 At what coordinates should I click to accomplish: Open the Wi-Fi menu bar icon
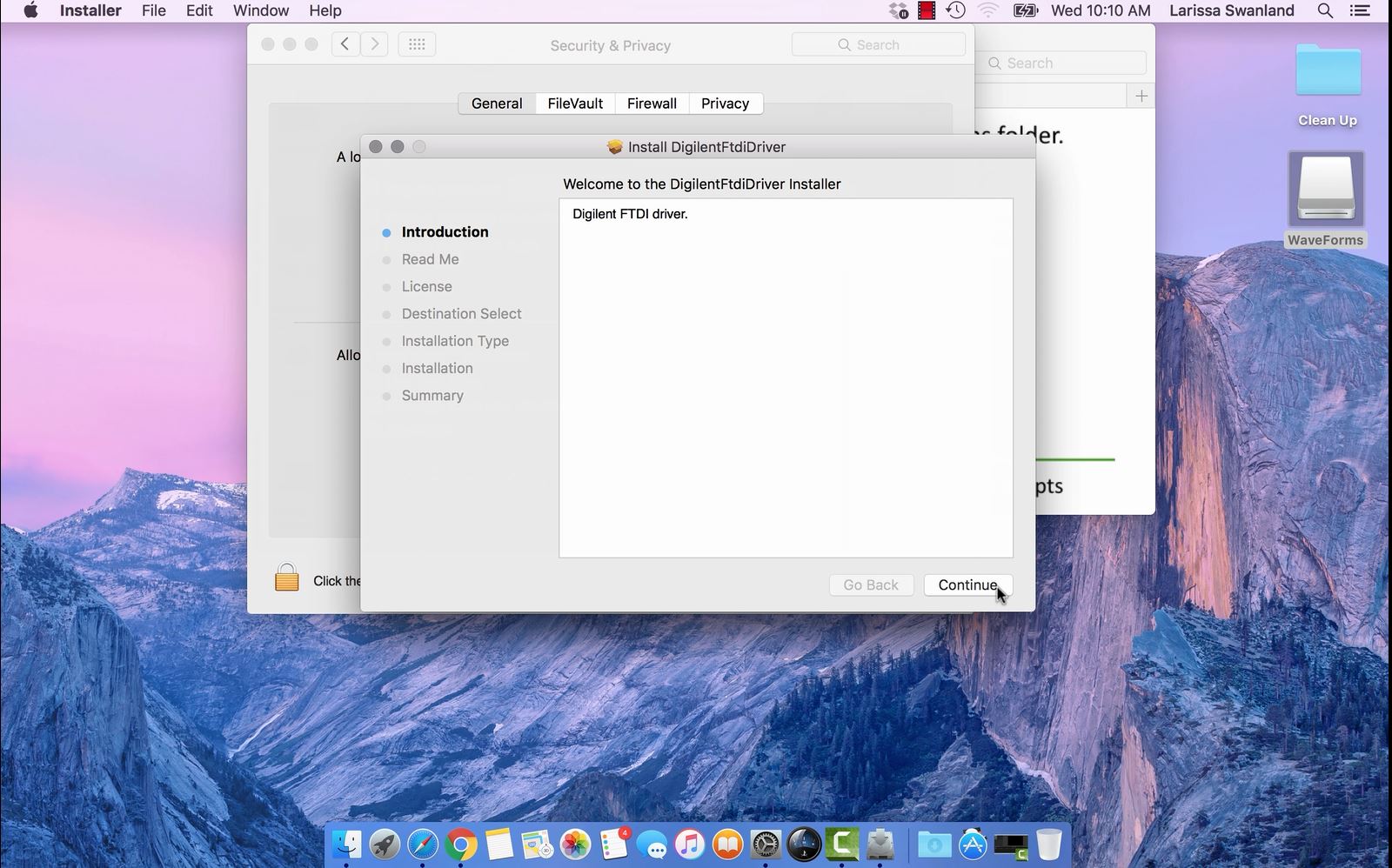tap(987, 10)
